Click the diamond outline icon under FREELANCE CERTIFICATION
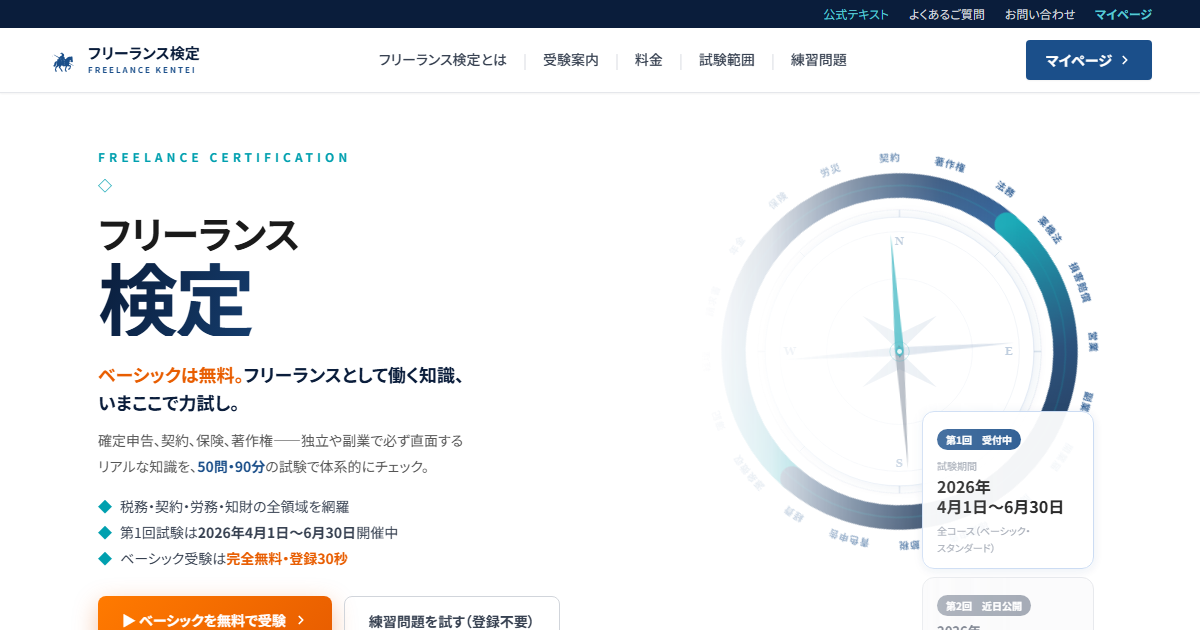Image resolution: width=1200 pixels, height=630 pixels. click(x=105, y=185)
